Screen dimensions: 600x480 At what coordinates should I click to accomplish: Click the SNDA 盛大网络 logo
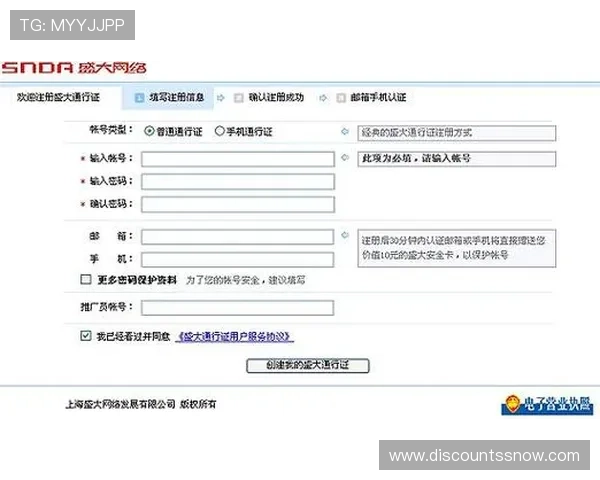74,68
